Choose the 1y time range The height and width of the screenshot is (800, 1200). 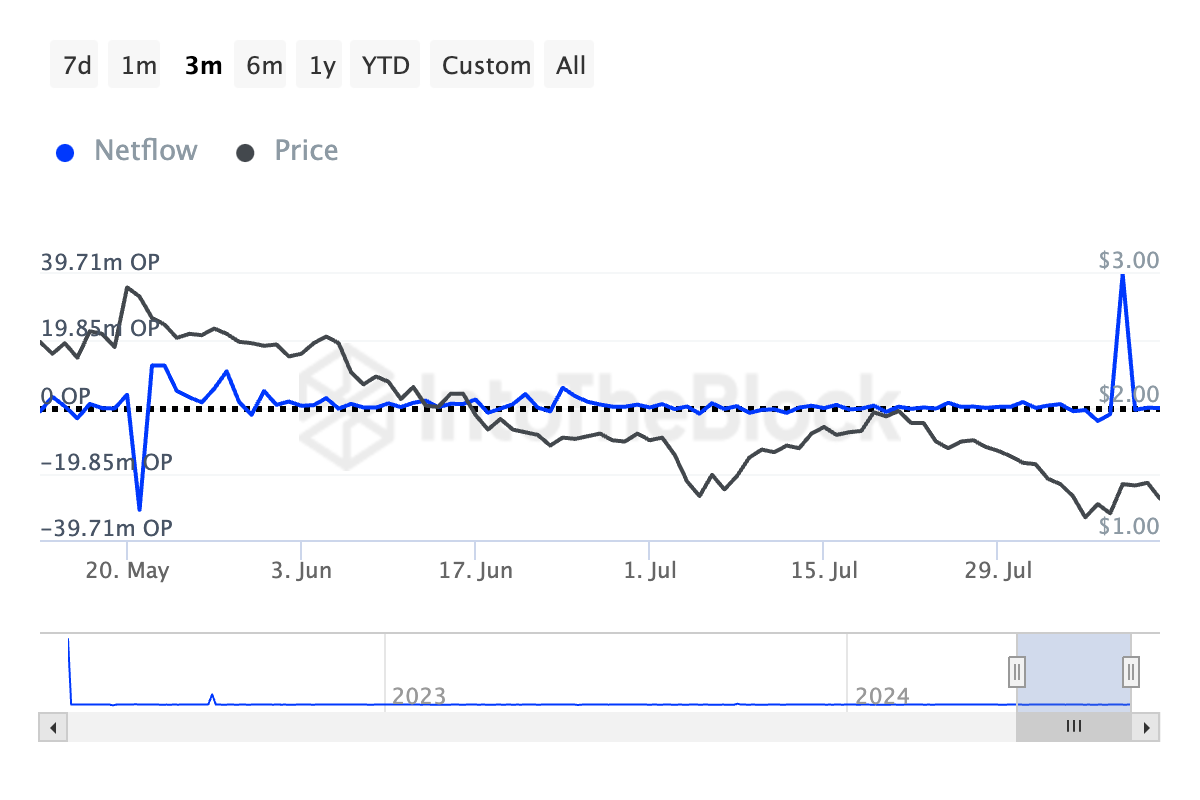click(322, 66)
